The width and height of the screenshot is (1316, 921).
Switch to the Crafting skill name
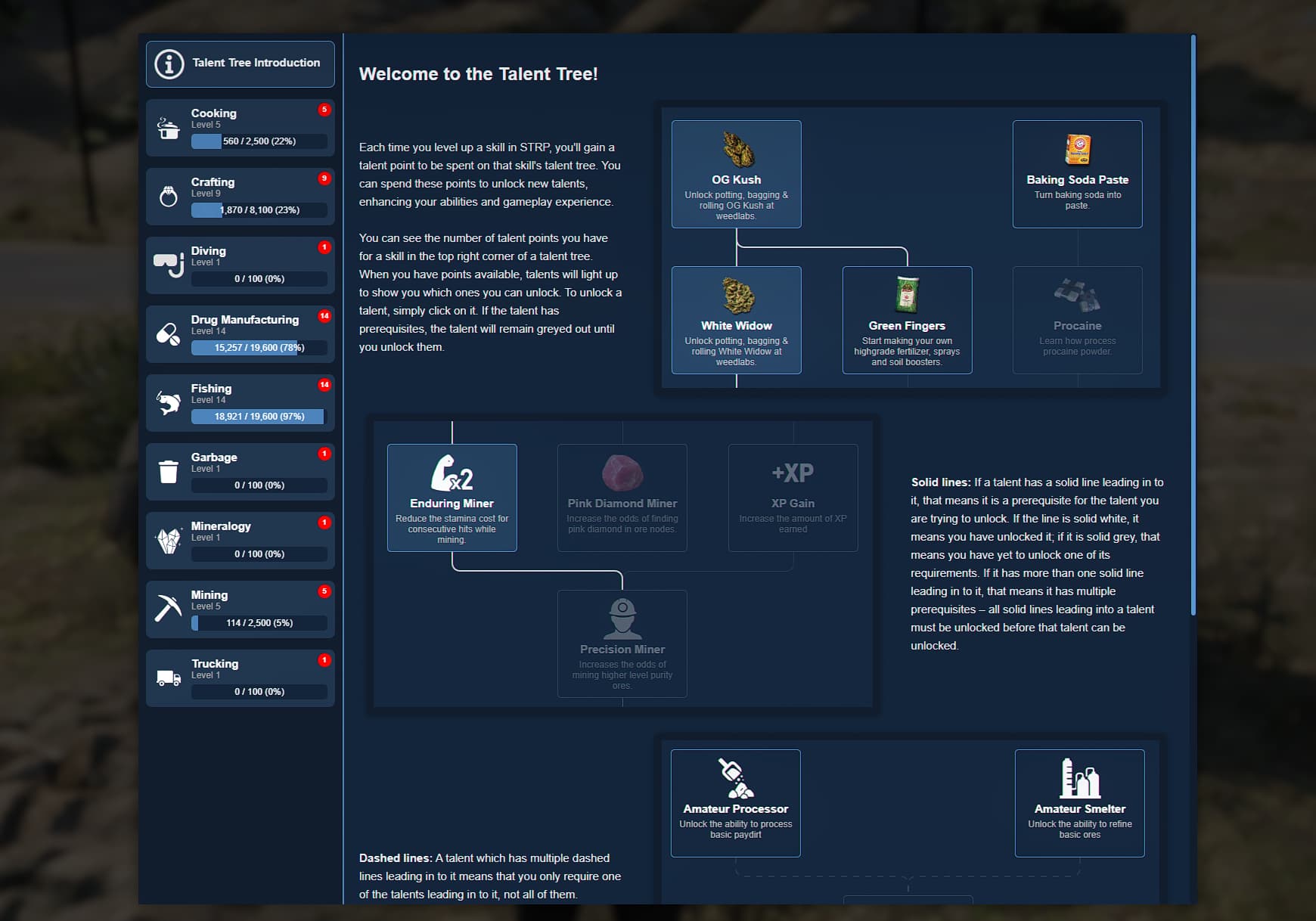213,182
